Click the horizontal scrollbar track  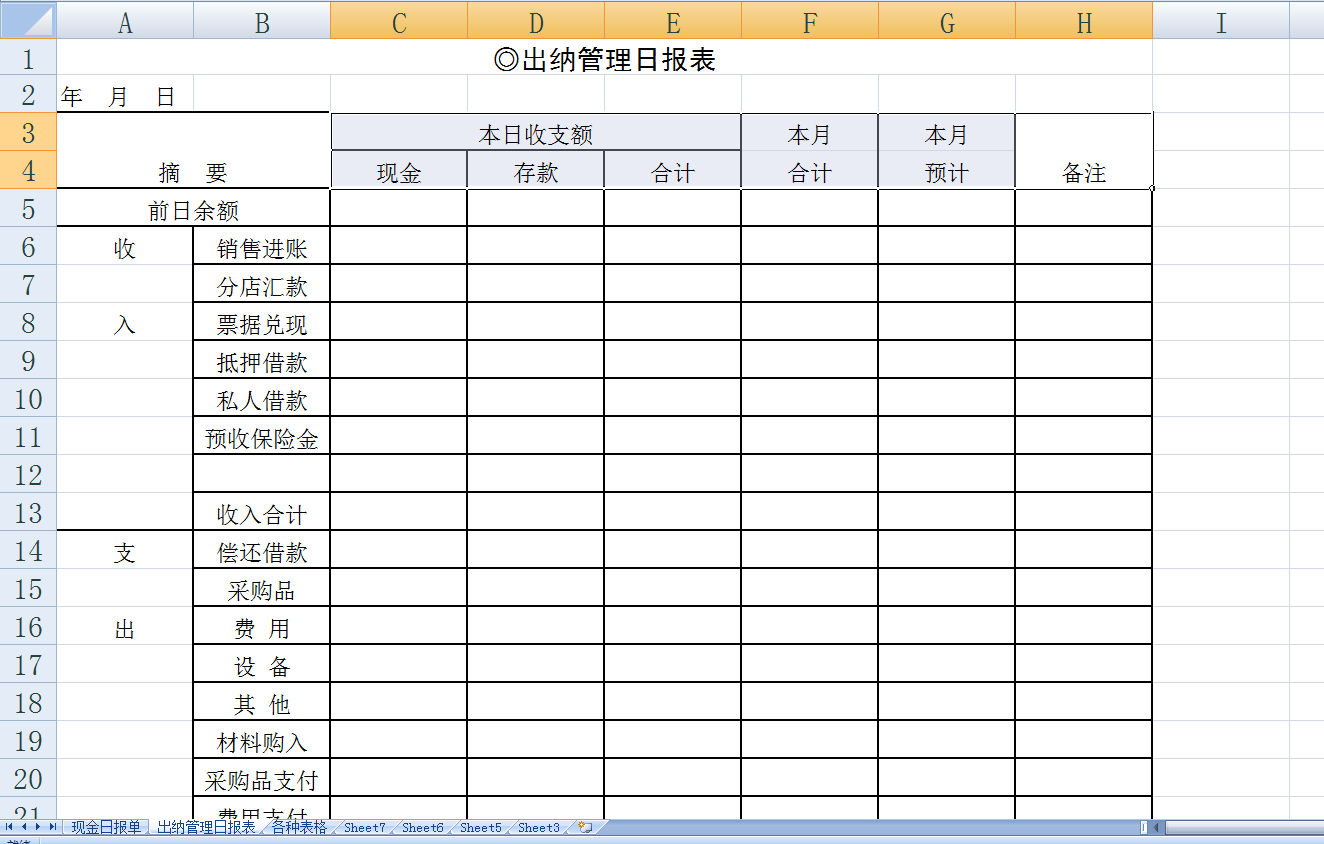(x=1244, y=827)
